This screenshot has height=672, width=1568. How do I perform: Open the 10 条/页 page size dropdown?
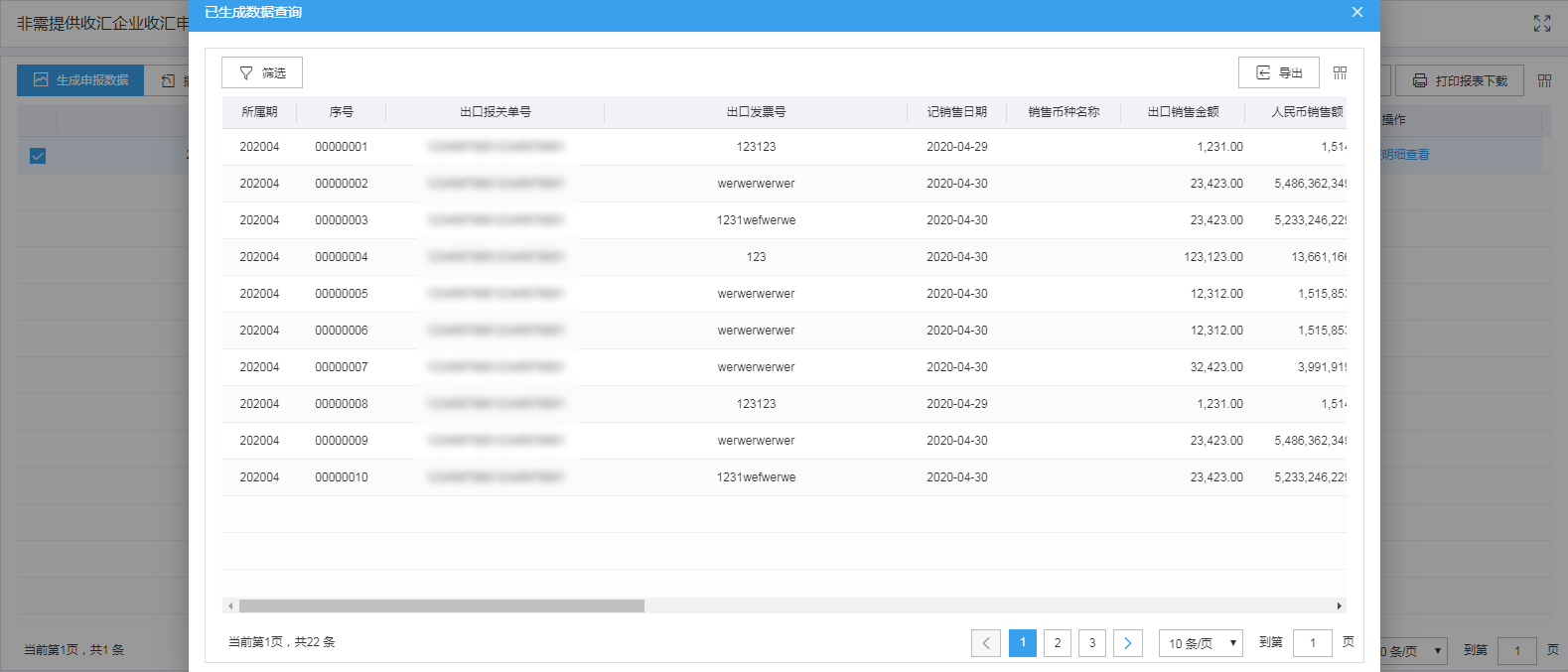coord(1201,643)
